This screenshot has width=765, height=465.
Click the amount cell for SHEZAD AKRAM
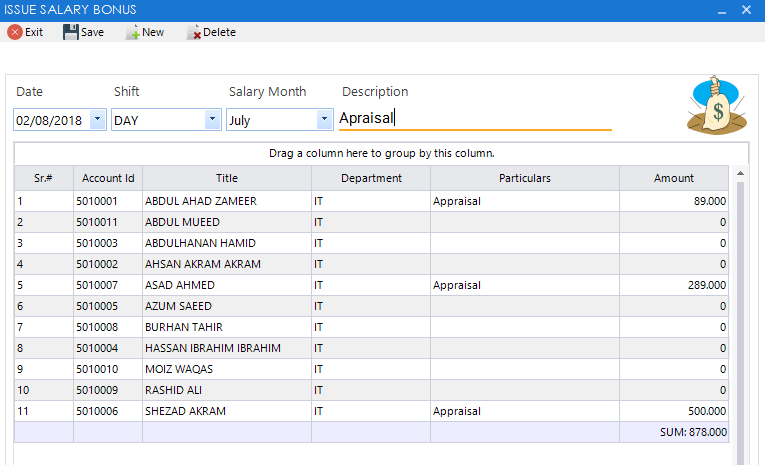click(x=673, y=411)
